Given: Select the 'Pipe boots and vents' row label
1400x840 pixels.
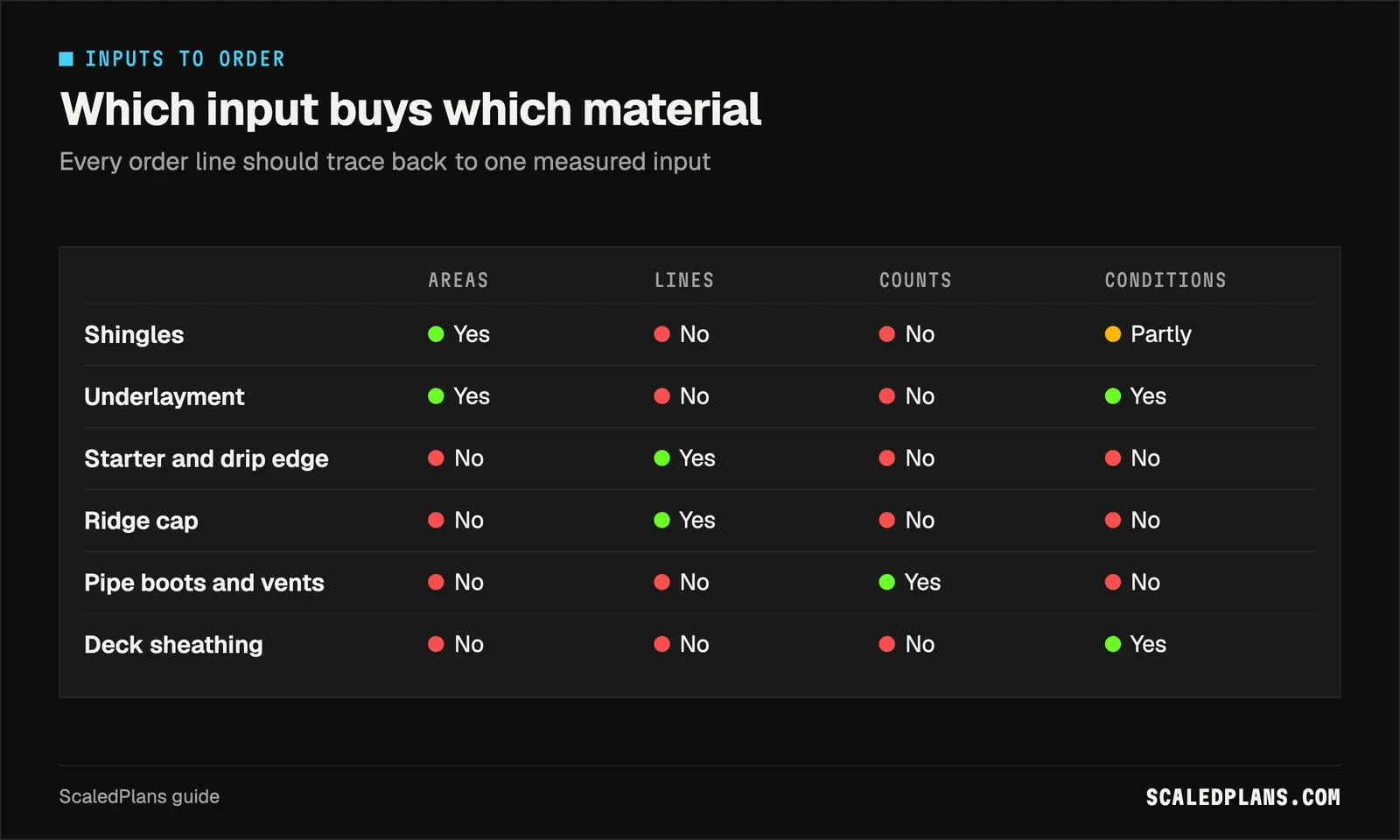Looking at the screenshot, I should point(204,583).
